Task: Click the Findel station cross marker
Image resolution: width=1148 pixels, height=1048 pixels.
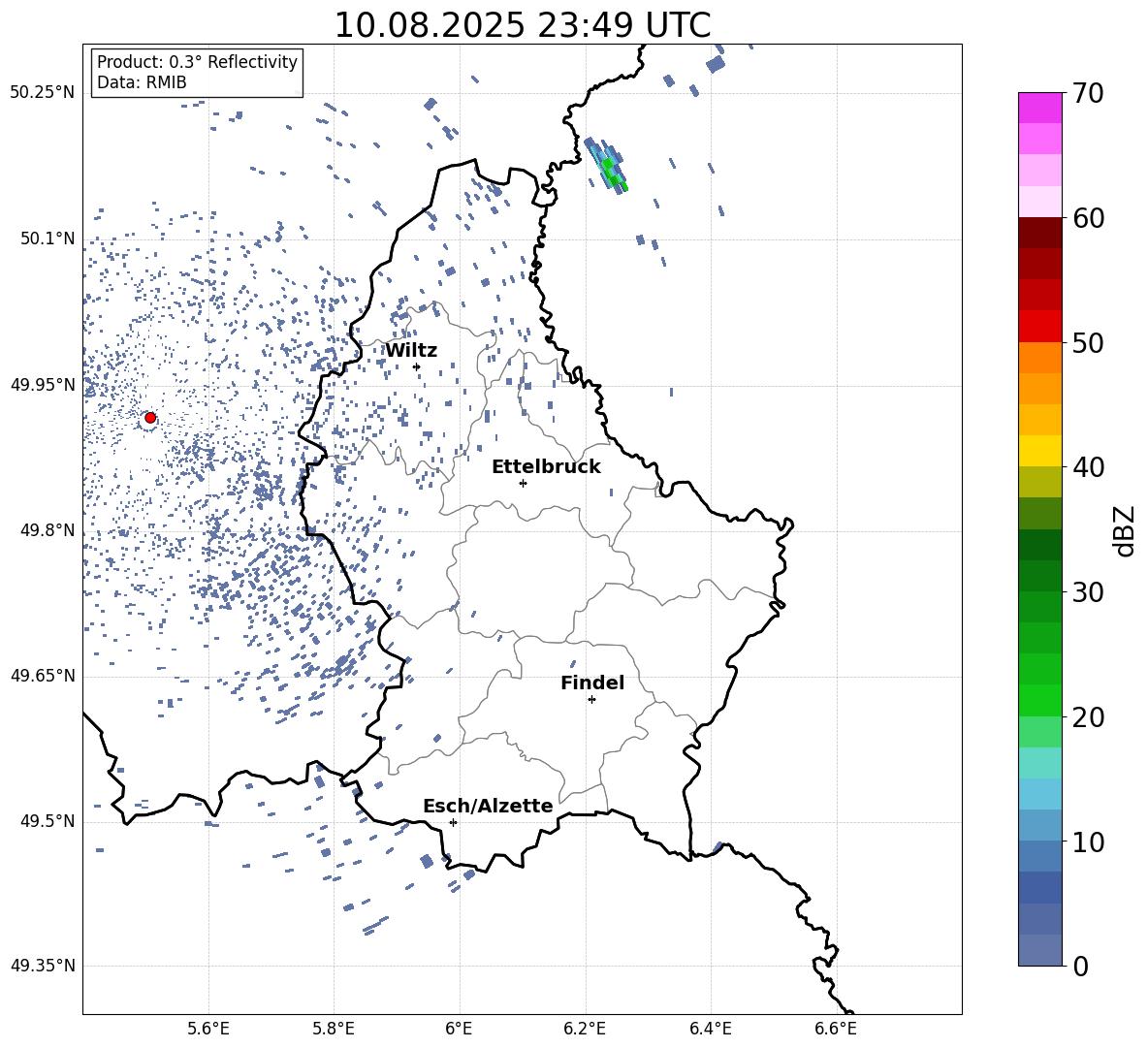Action: [591, 699]
